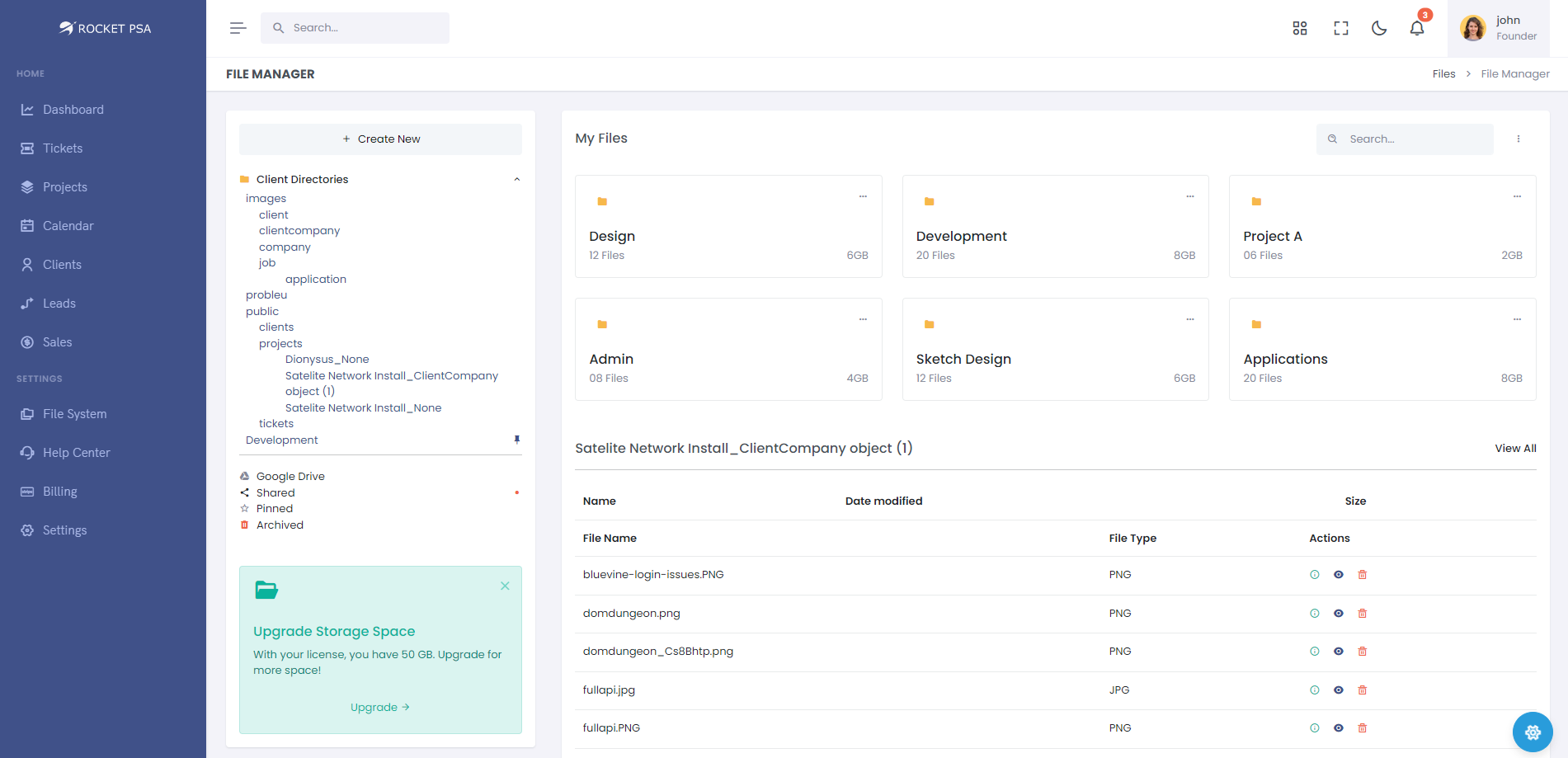Open the Design folder options menu
The image size is (1568, 758).
[x=863, y=196]
